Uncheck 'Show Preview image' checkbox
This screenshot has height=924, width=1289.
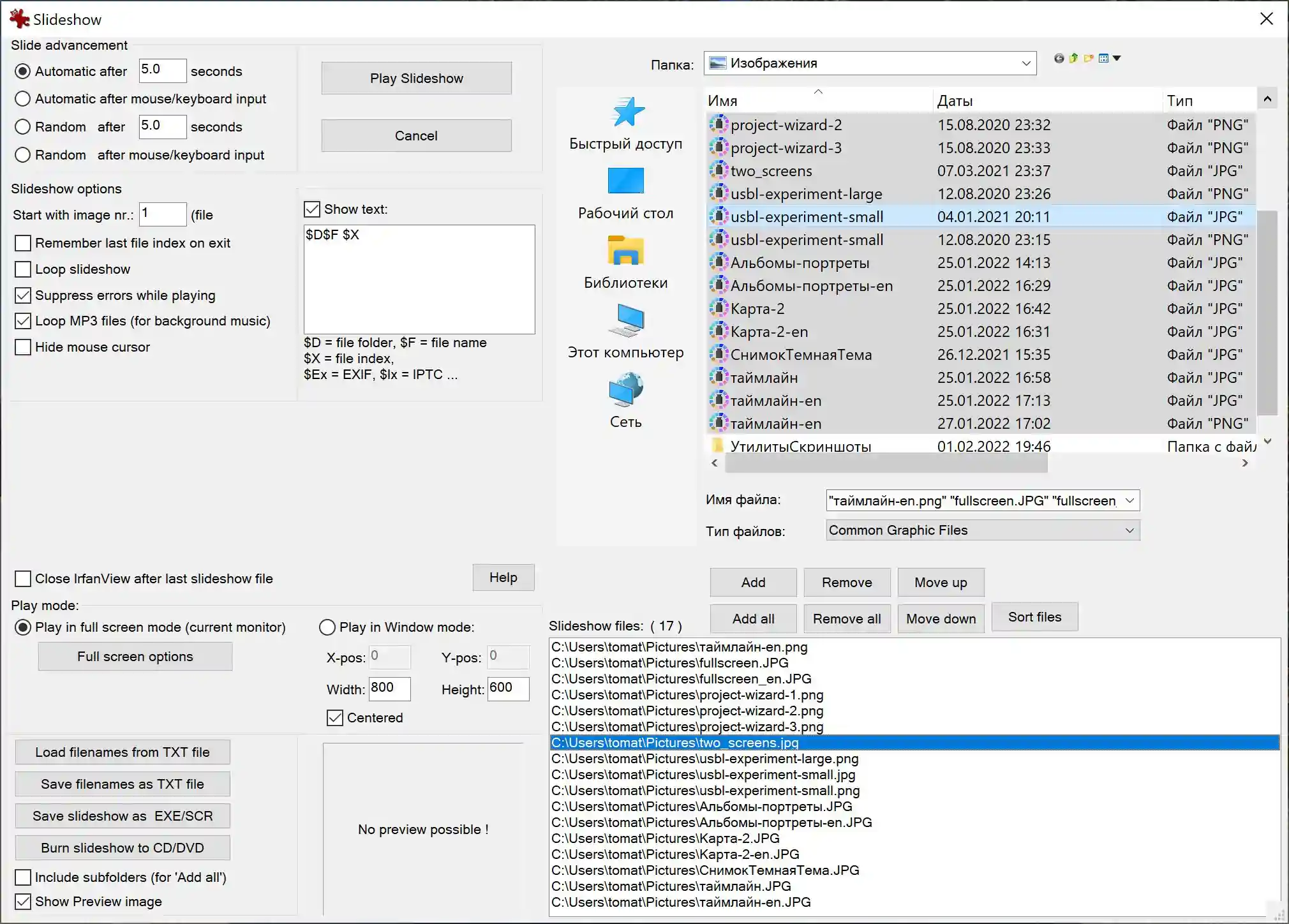coord(23,902)
